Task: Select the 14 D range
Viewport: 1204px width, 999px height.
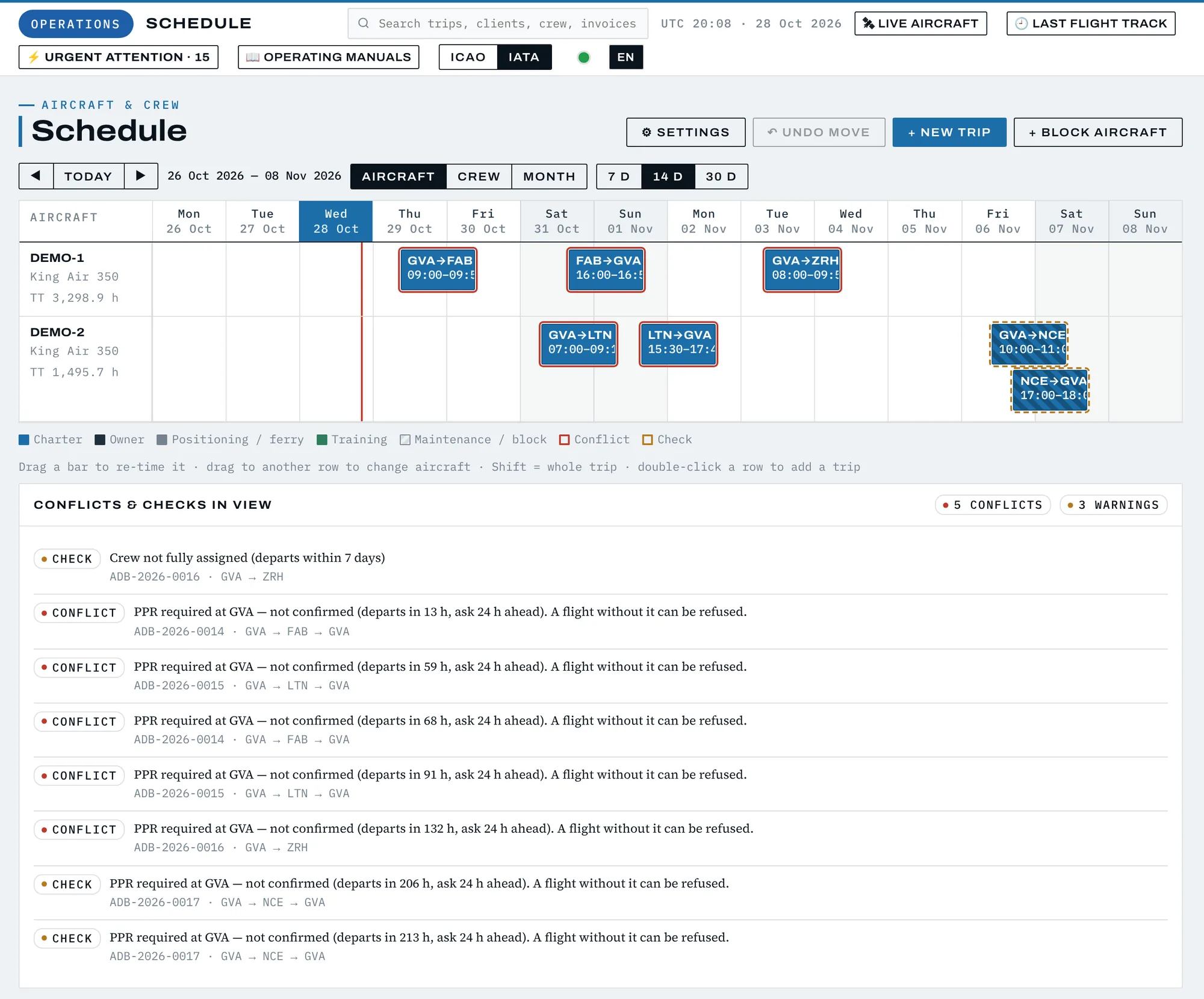Action: pyautogui.click(x=668, y=176)
